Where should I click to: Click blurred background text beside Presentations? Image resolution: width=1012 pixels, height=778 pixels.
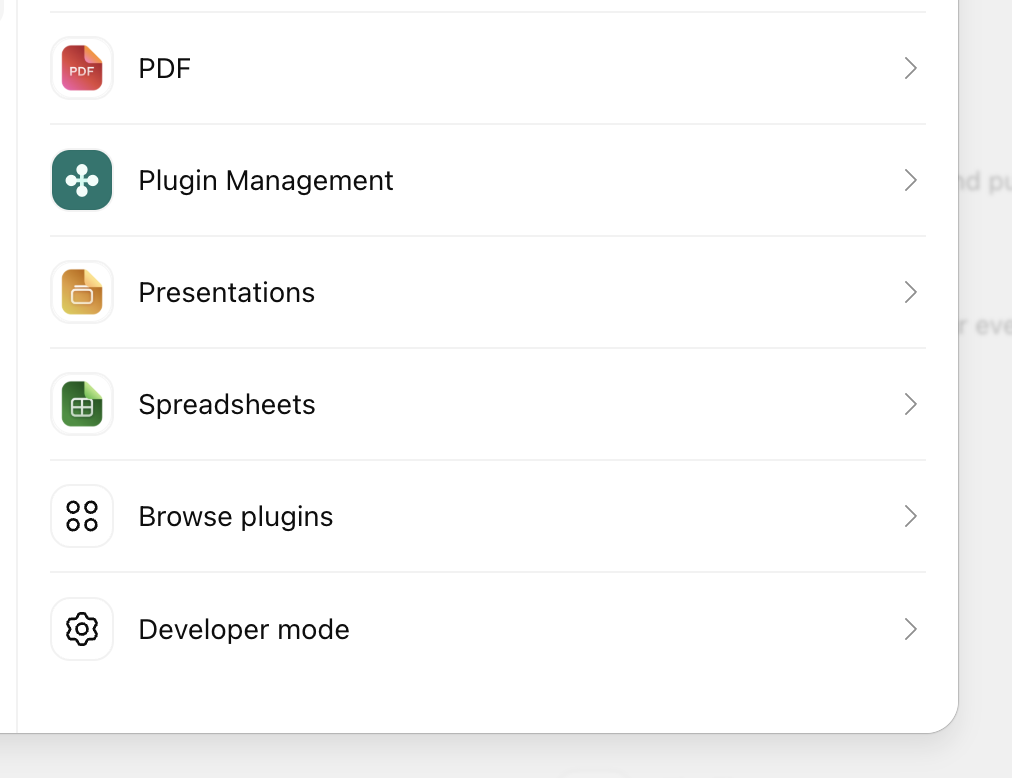click(x=986, y=326)
